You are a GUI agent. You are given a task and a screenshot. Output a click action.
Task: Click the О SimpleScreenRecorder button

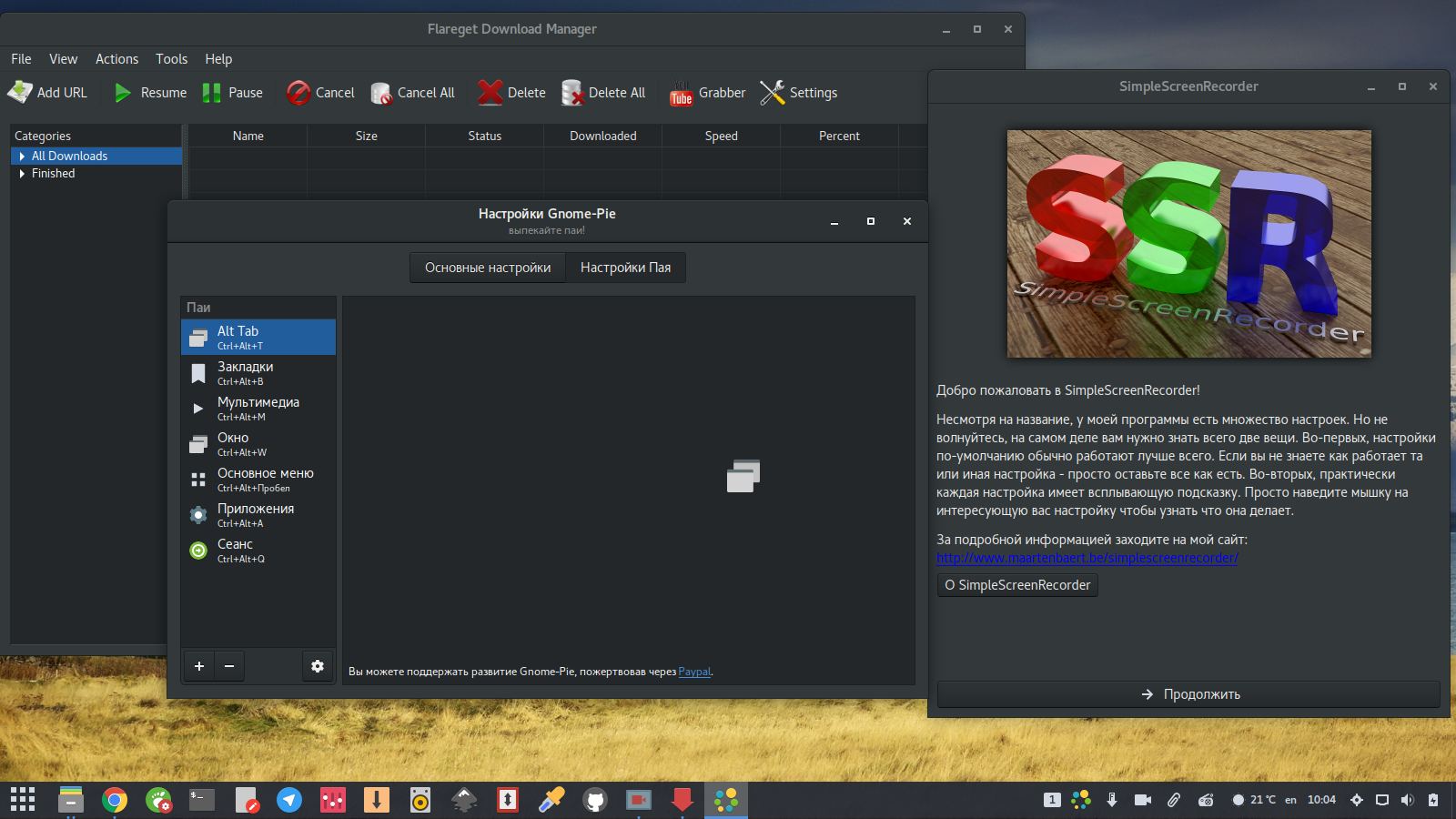pyautogui.click(x=1017, y=585)
